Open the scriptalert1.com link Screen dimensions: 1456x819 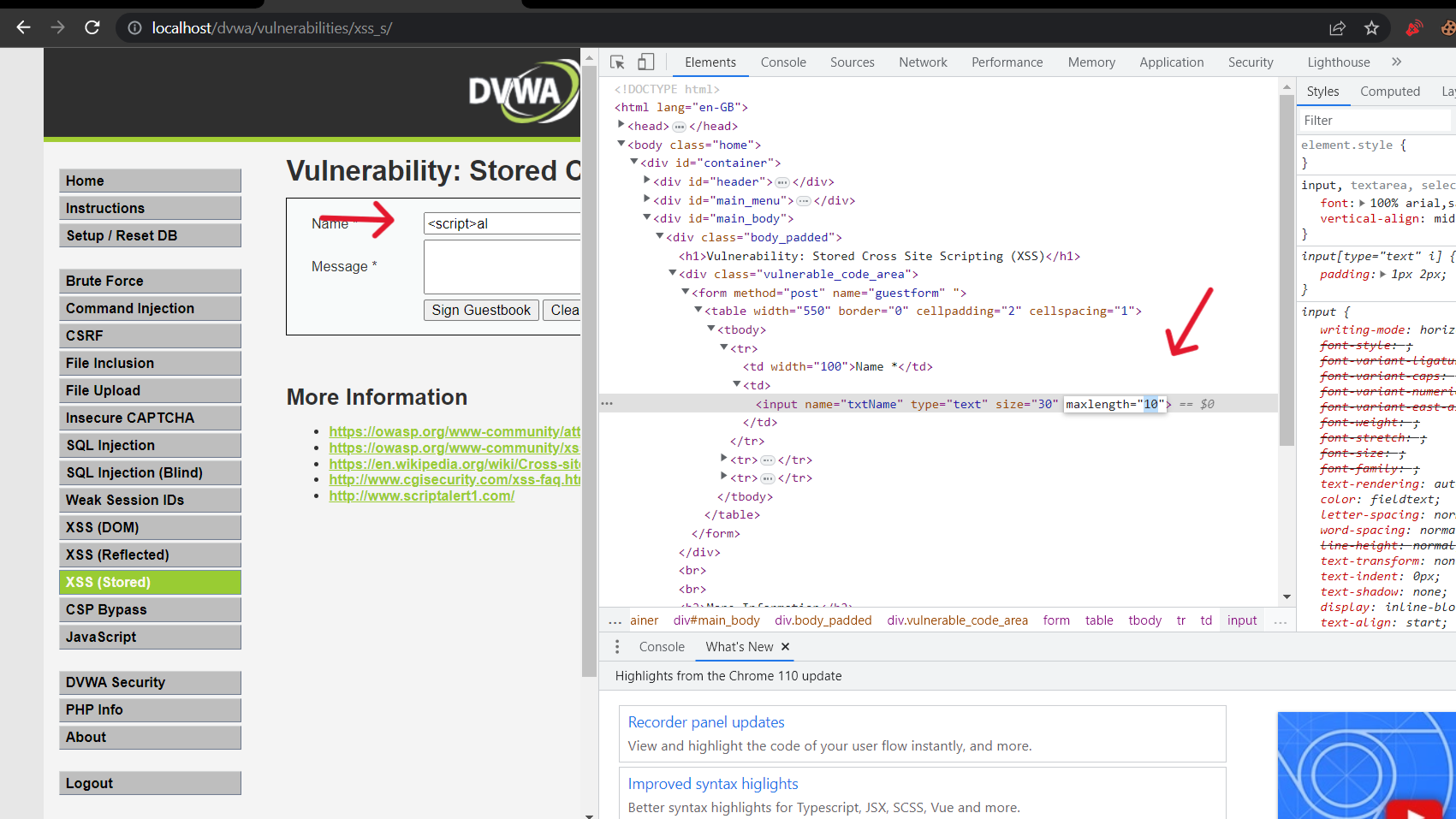(421, 496)
